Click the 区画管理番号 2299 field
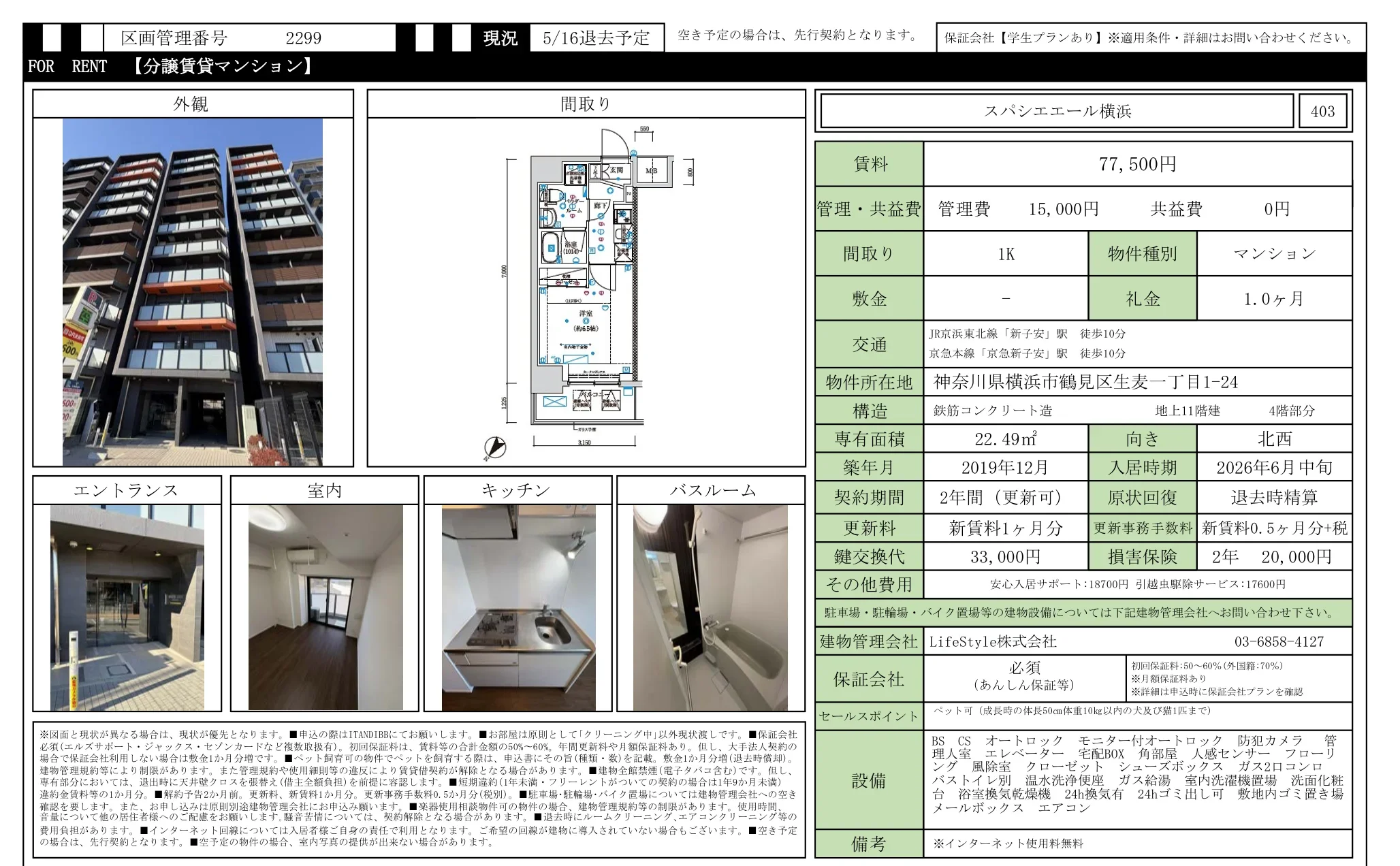Image resolution: width=1400 pixels, height=866 pixels. (x=249, y=38)
